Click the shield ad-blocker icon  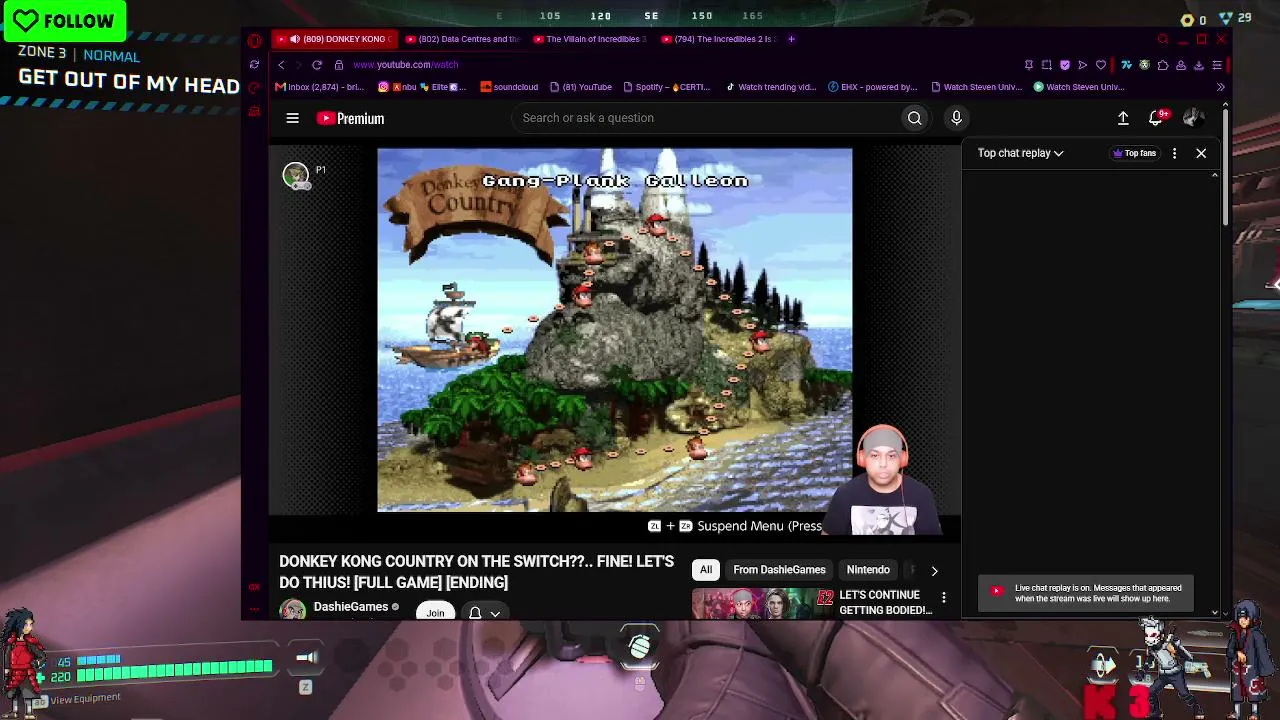coord(1065,65)
